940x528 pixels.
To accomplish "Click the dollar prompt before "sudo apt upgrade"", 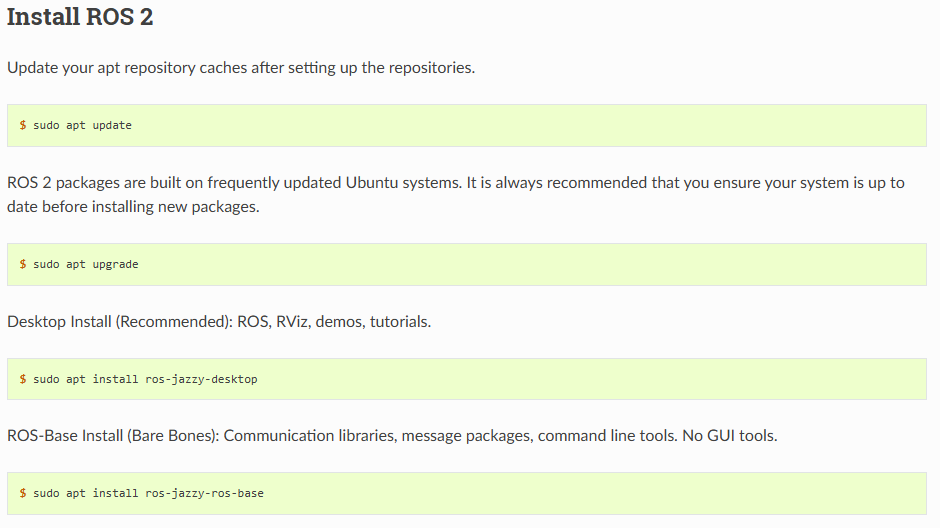I will (x=23, y=264).
